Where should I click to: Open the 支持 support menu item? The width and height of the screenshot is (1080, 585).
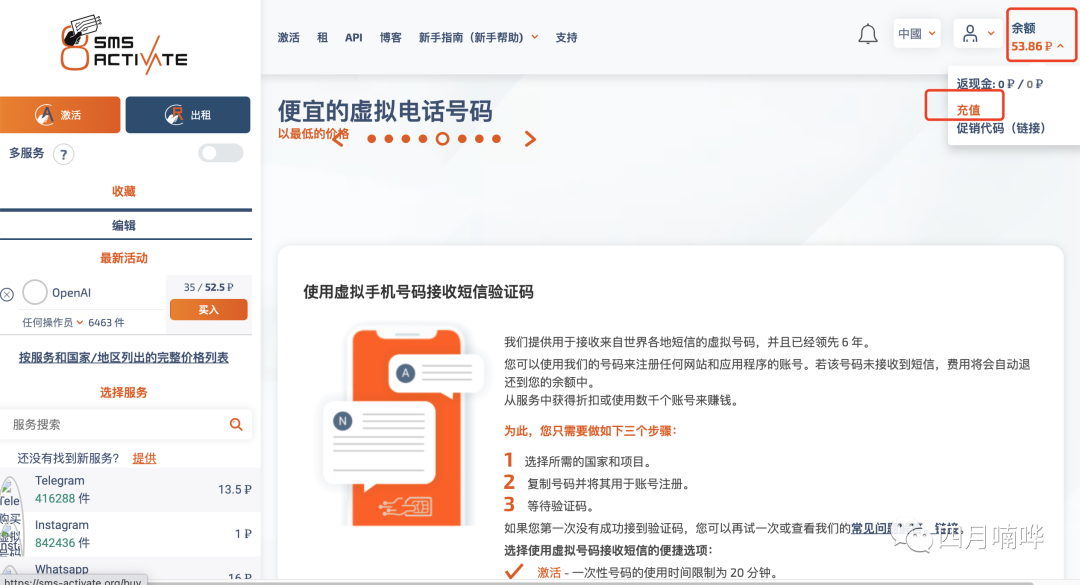[566, 37]
